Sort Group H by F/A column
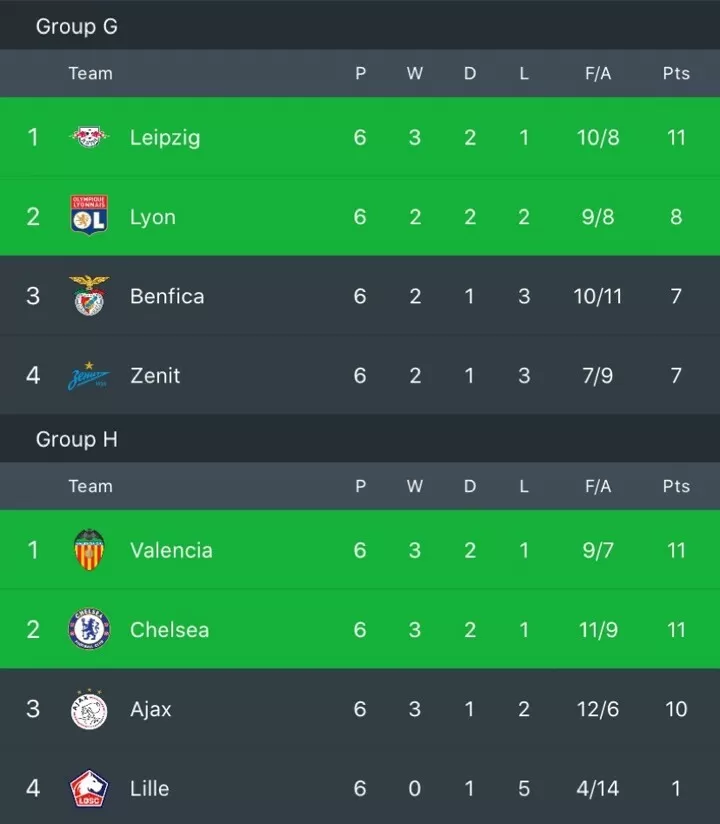Screen dimensions: 720x824 click(x=598, y=486)
